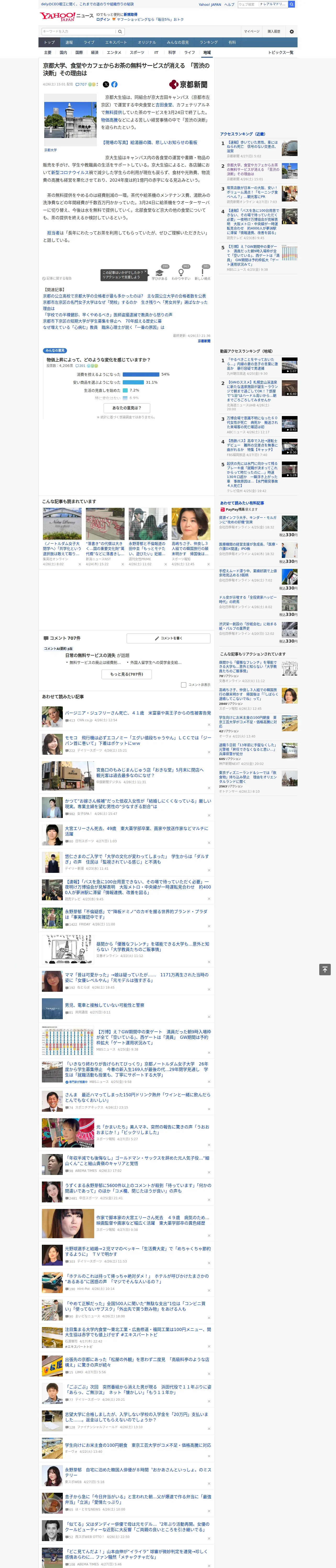Viewport: 336px width, 1568px height.
Task: Dismiss the 高嶋ちさ子 recommended article
Action: tap(208, 564)
